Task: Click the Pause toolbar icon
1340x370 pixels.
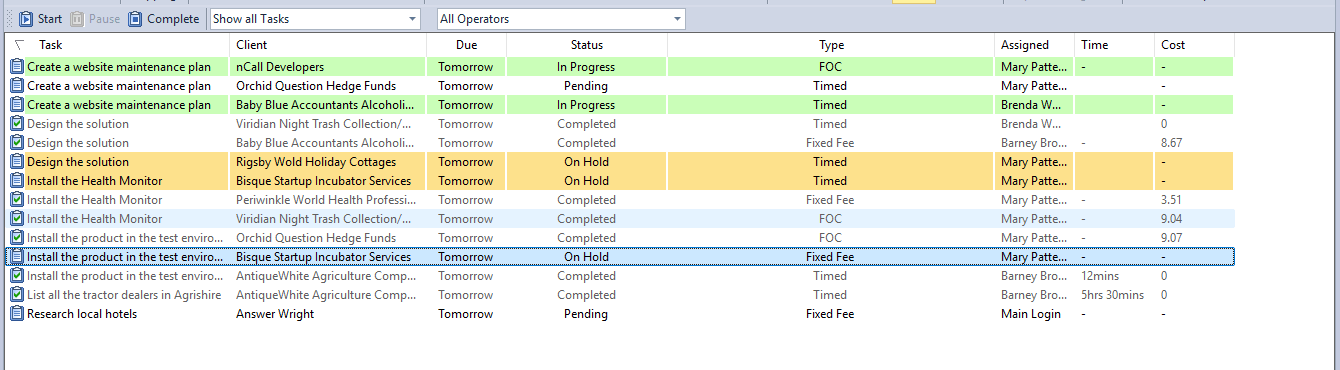Action: pos(77,18)
